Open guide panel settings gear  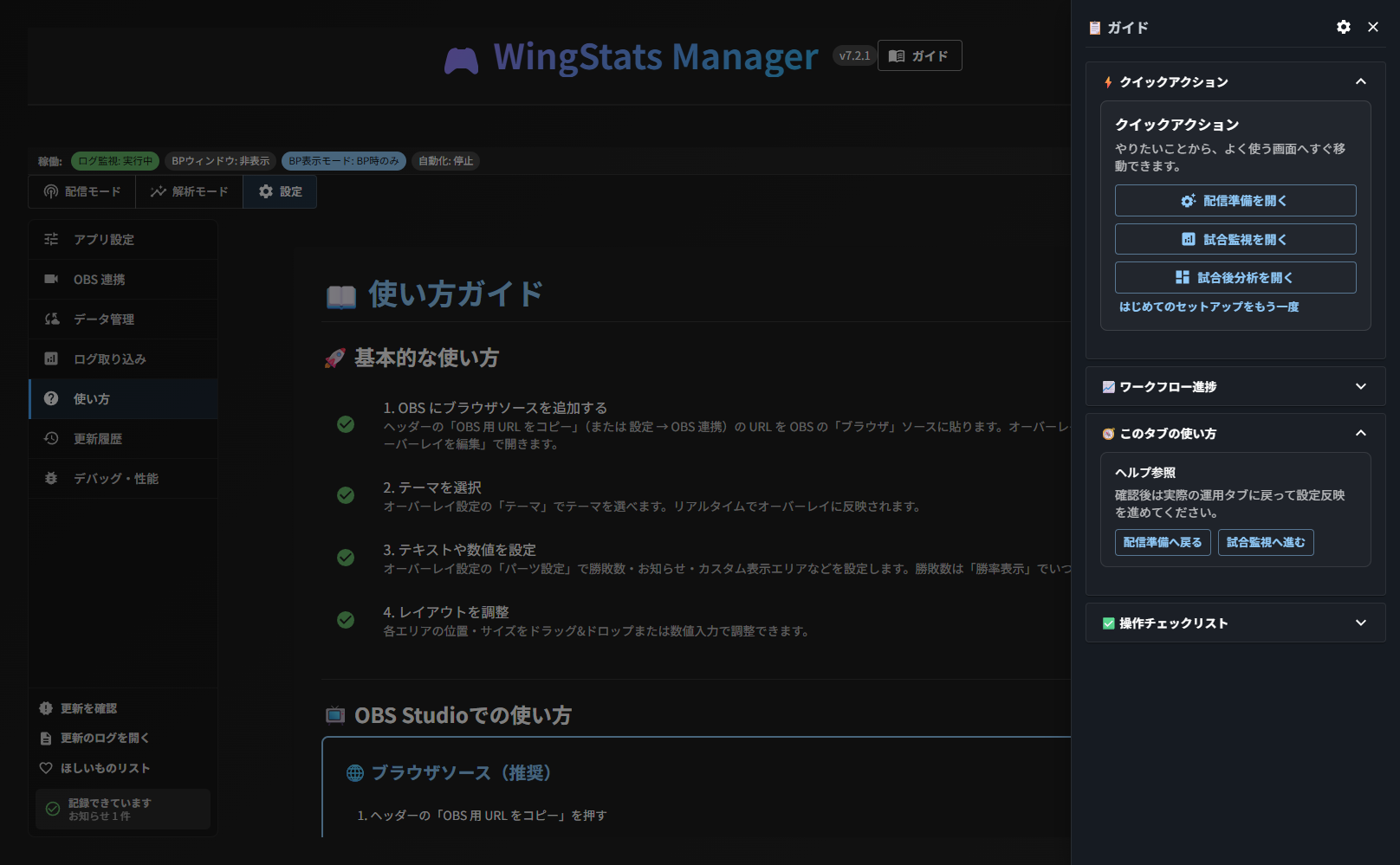click(1343, 27)
